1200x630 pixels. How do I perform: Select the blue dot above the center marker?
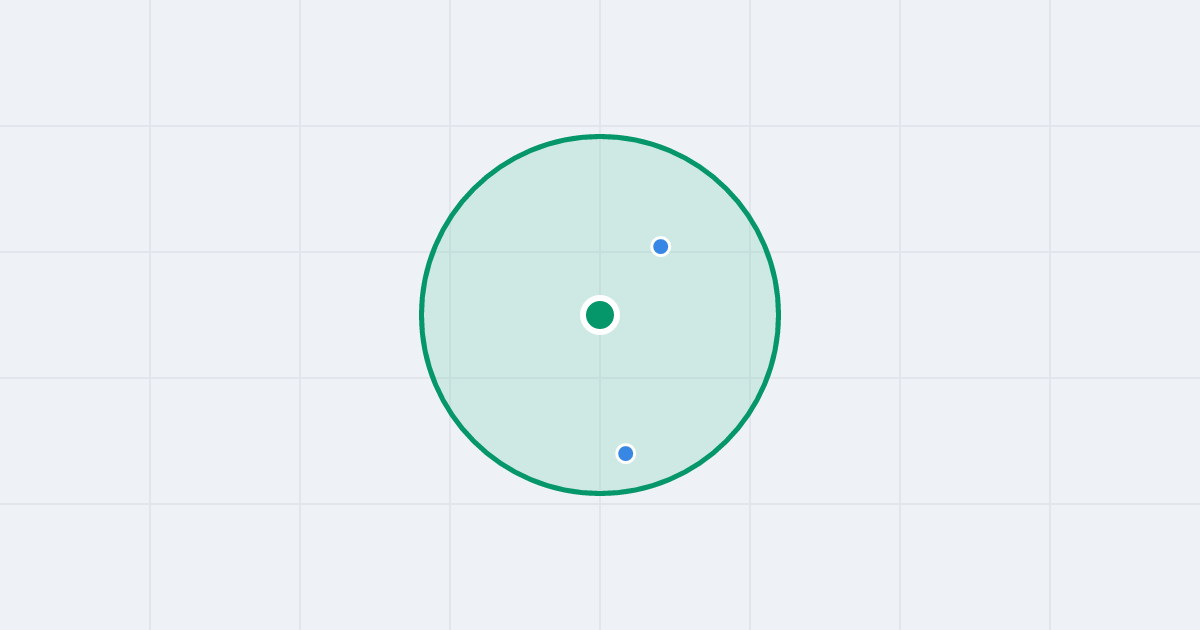click(x=660, y=246)
